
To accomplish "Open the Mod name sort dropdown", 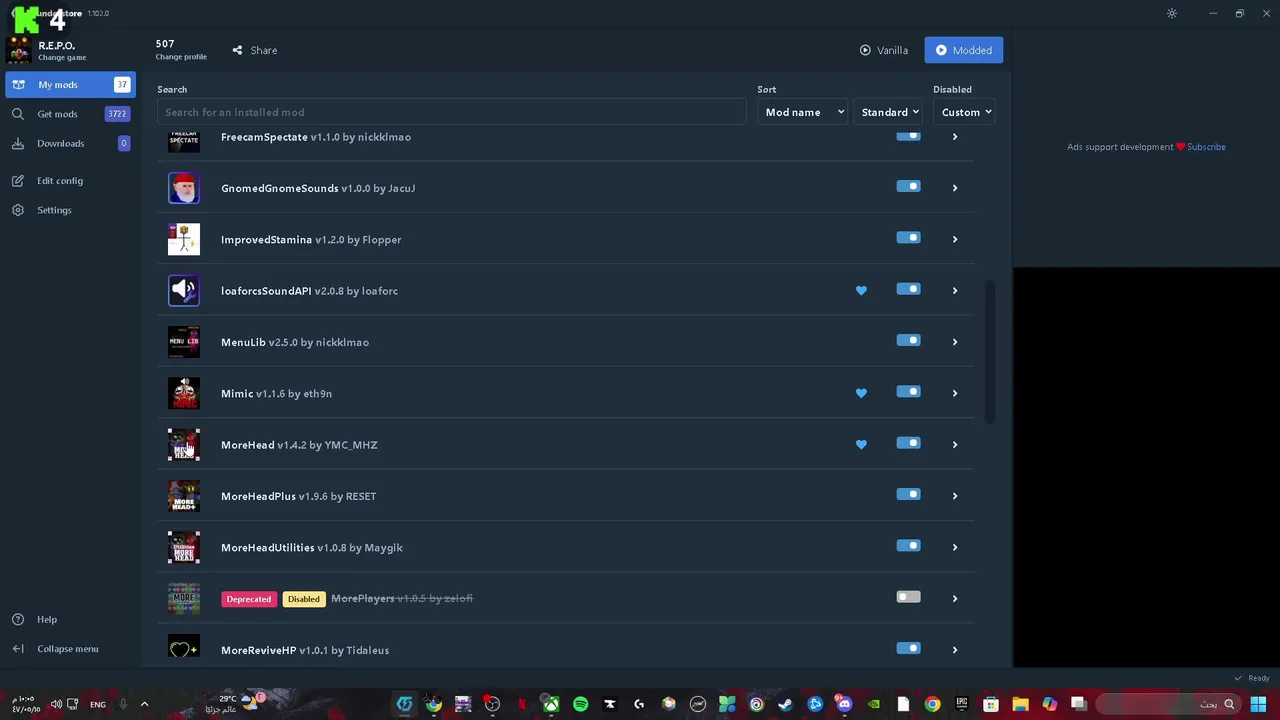I will [x=803, y=112].
